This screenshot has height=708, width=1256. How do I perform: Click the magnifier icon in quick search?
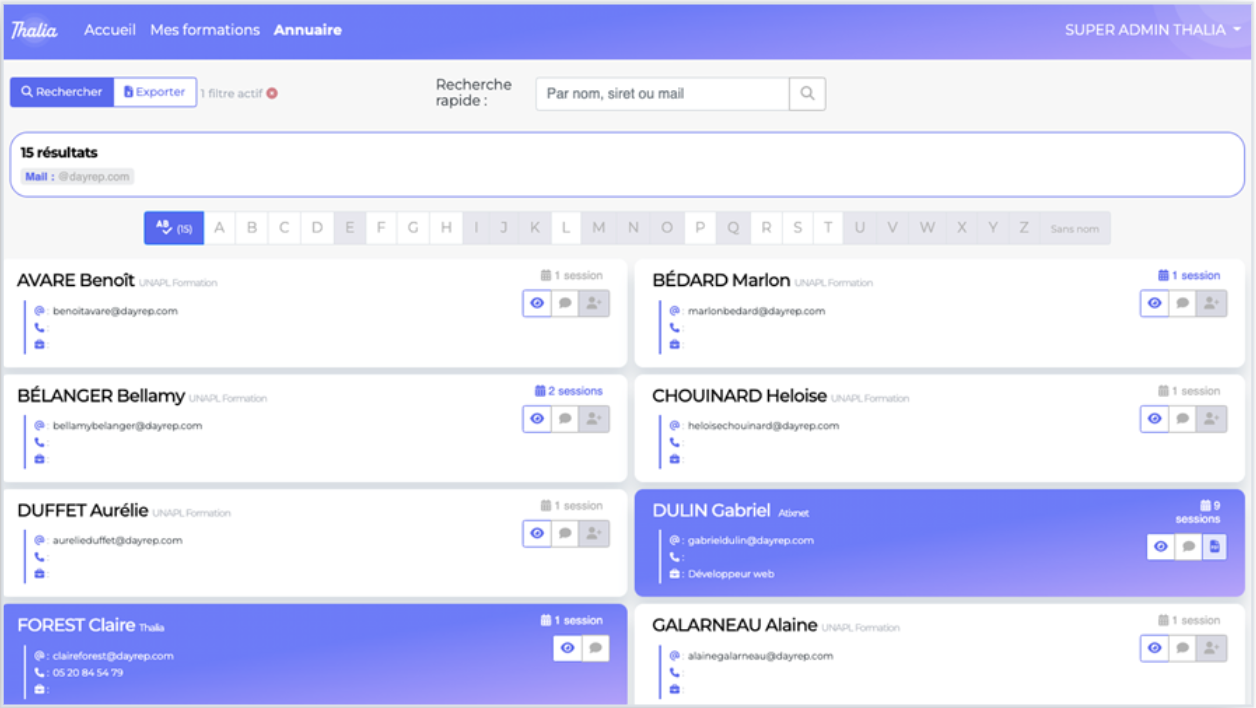pyautogui.click(x=806, y=93)
